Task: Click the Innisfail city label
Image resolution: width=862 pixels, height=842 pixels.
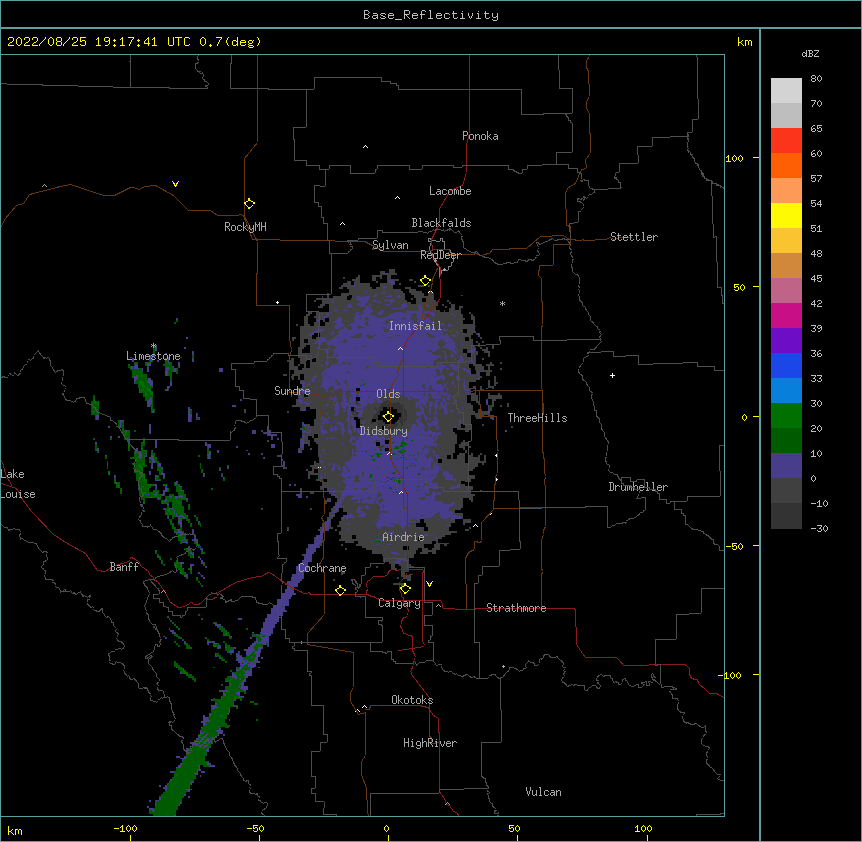Action: (415, 326)
